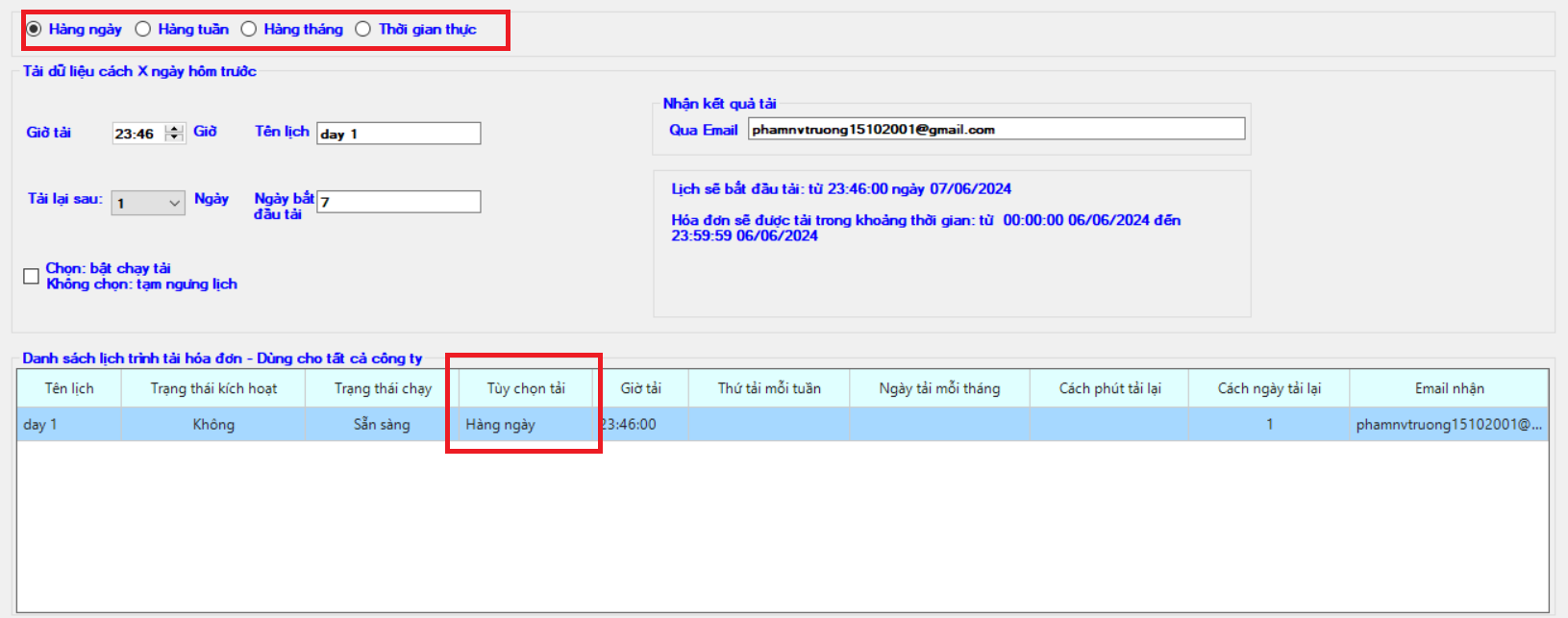Click 'Cách ngày tải lại' column header
Image resolution: width=1568 pixels, height=618 pixels.
coord(1269,388)
